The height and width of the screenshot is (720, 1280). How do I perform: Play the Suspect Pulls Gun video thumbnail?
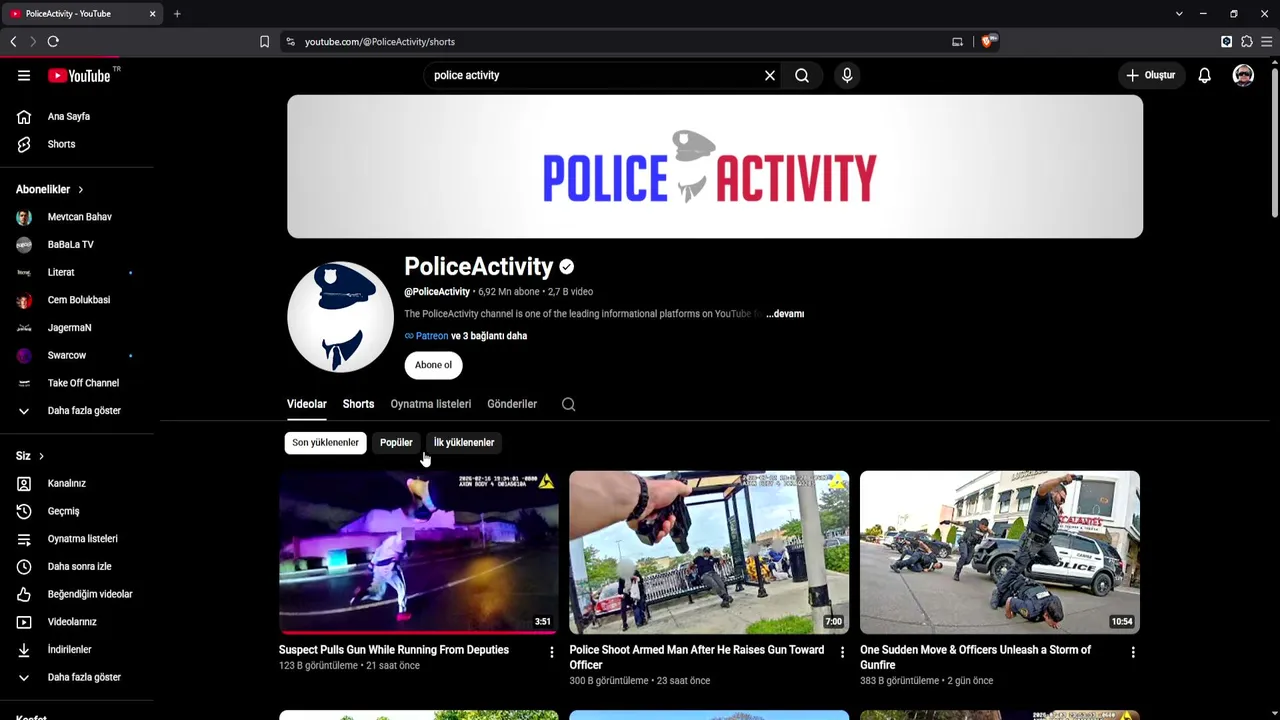419,553
